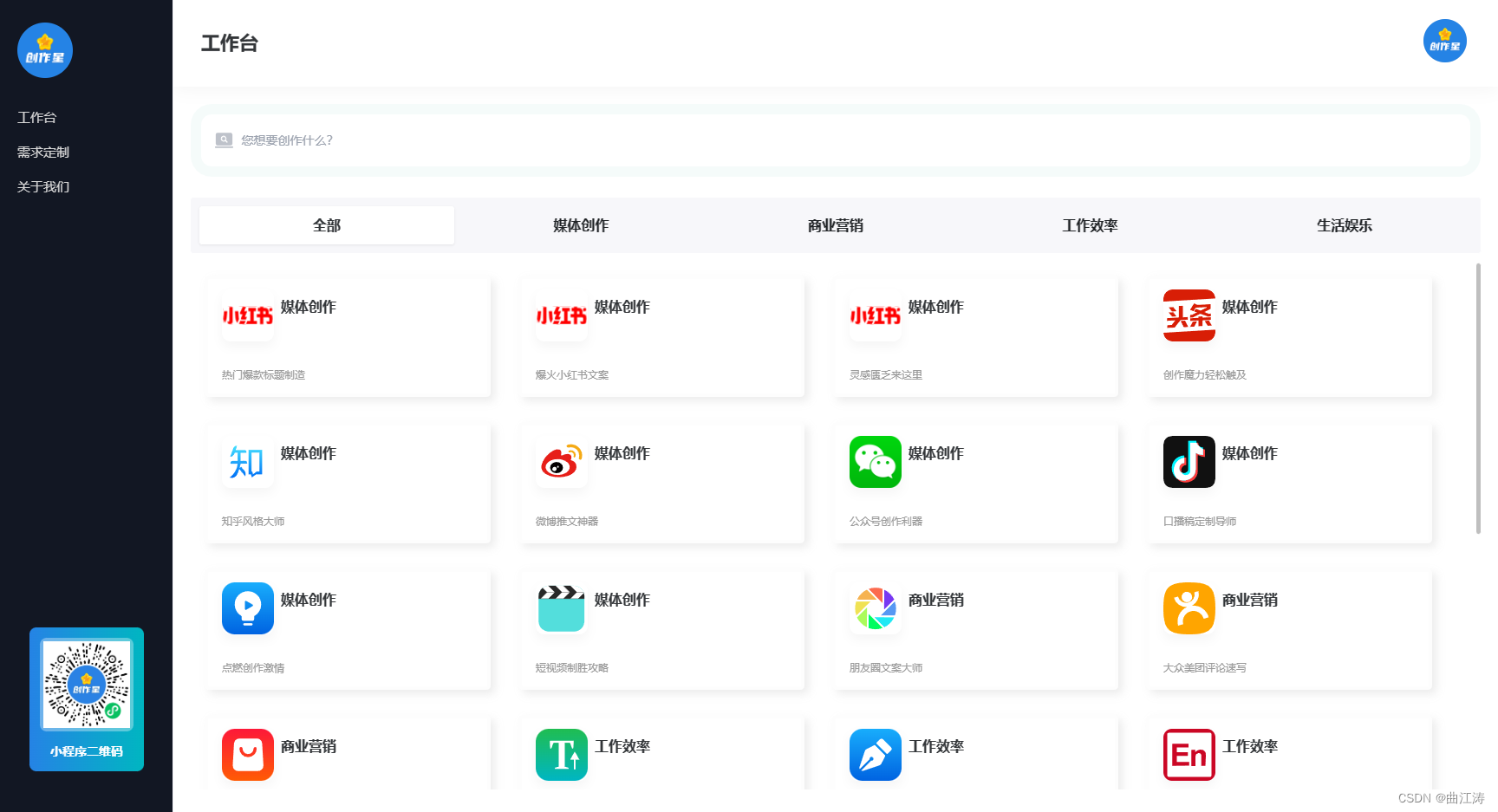Open the 微博推文神器 description

(567, 522)
